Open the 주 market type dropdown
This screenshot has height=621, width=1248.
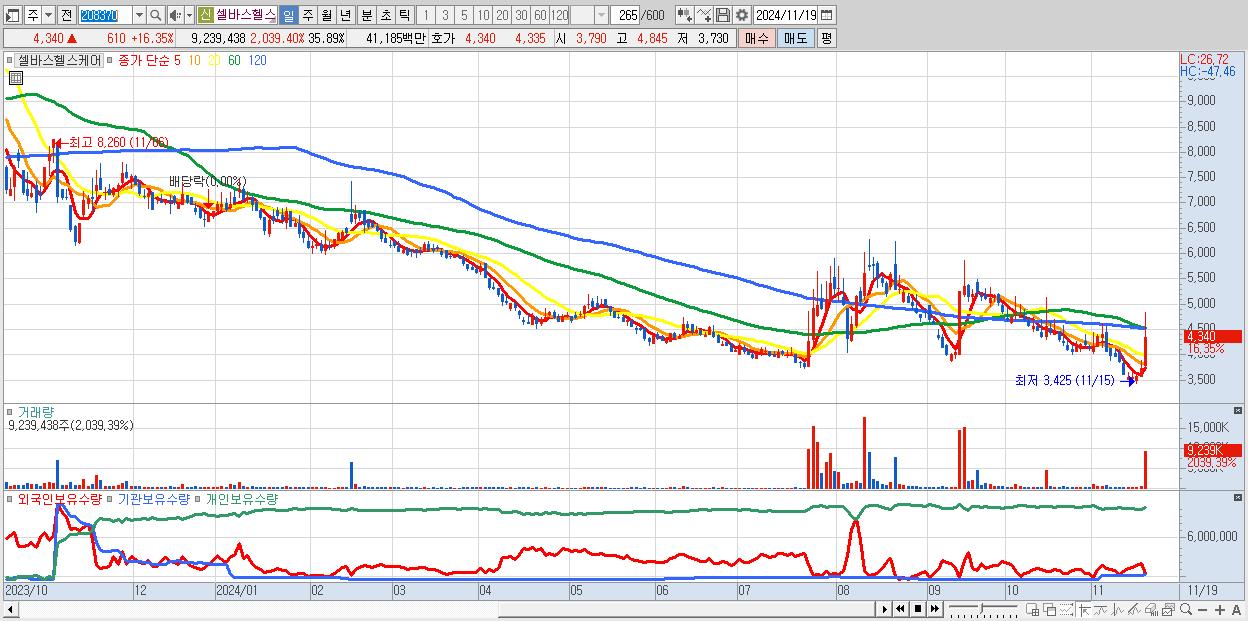coord(49,15)
